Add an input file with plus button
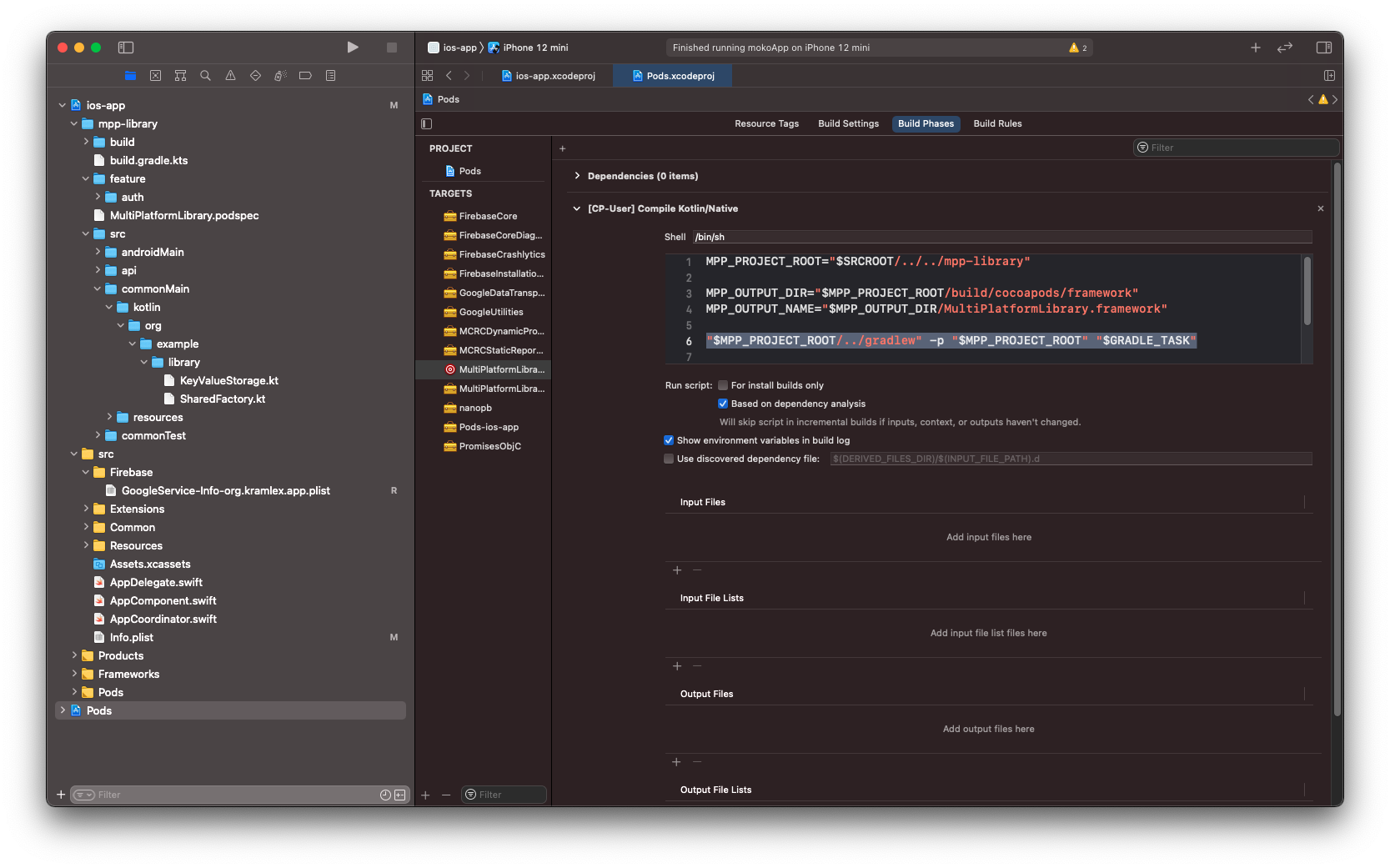 [677, 570]
